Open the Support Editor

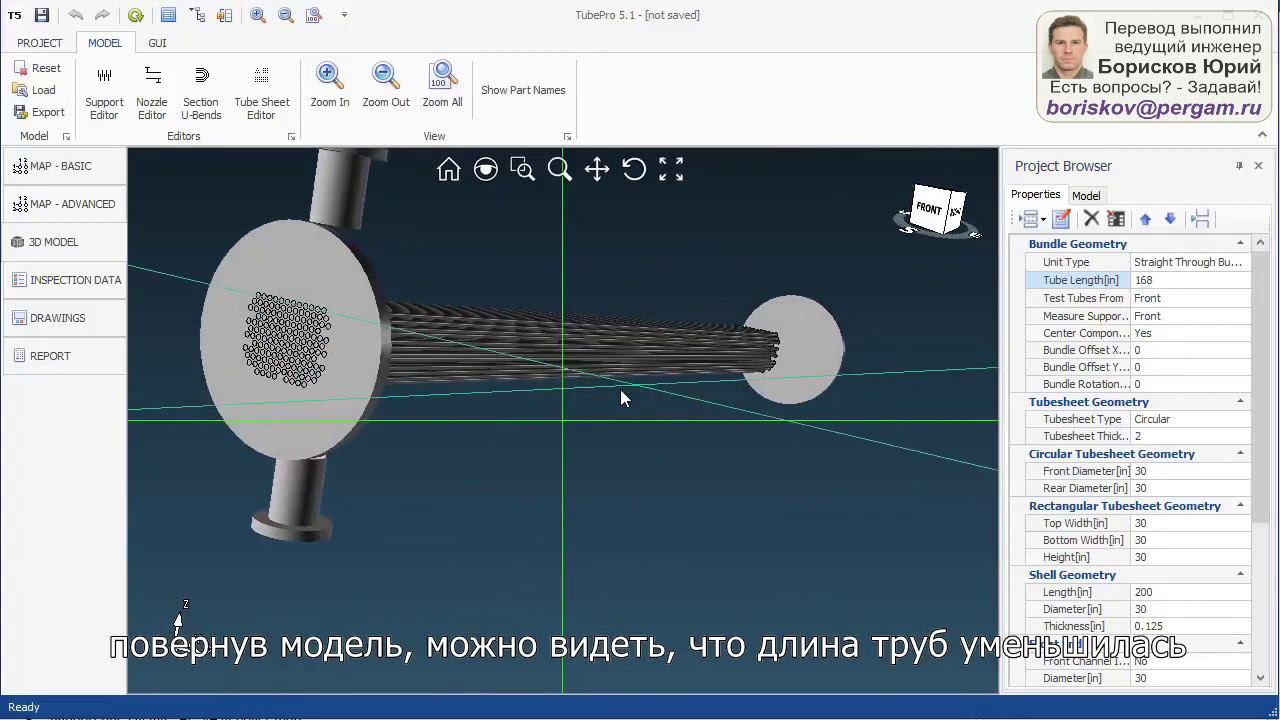104,93
